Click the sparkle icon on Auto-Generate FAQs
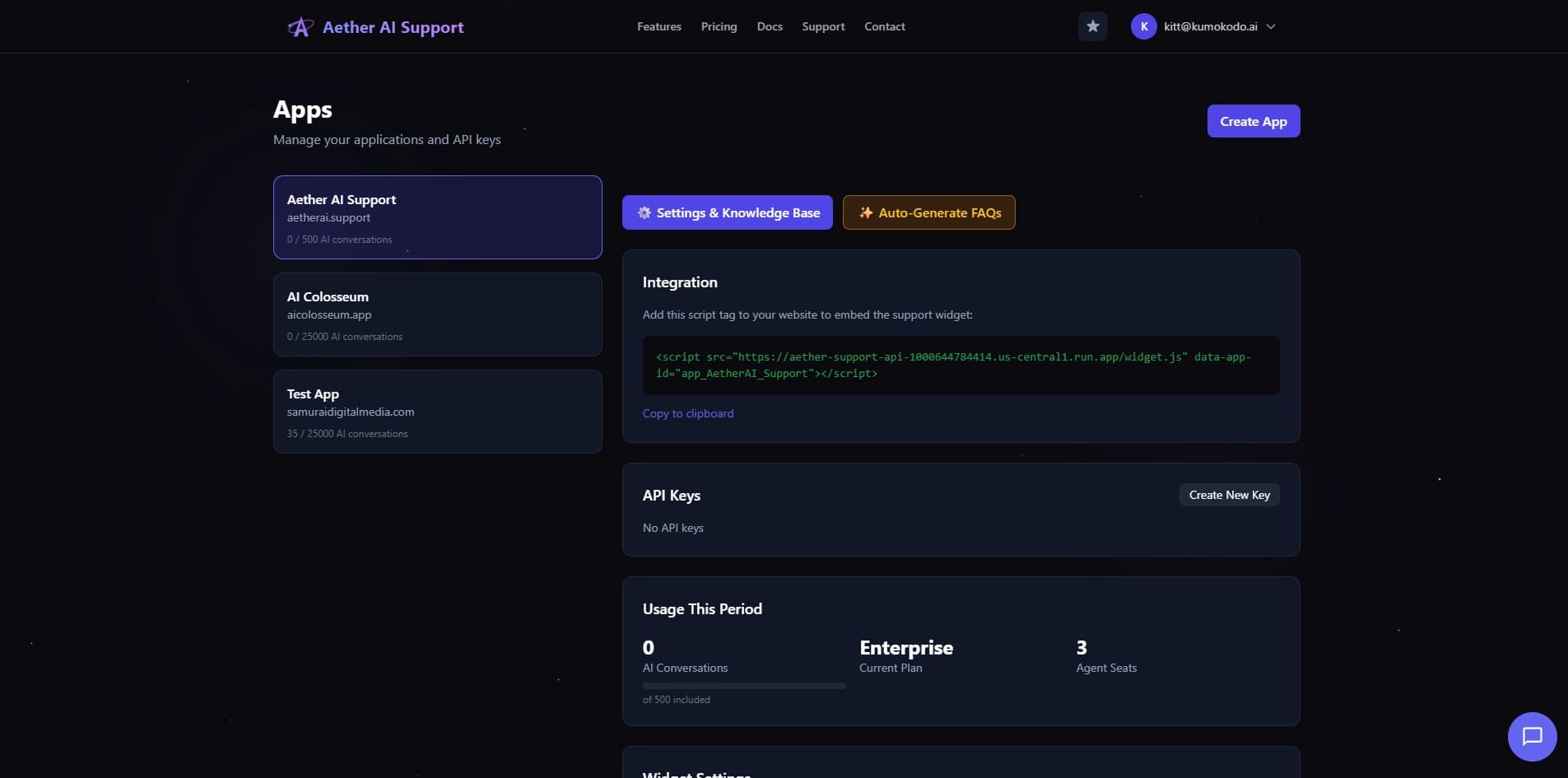The height and width of the screenshot is (778, 1568). (865, 212)
